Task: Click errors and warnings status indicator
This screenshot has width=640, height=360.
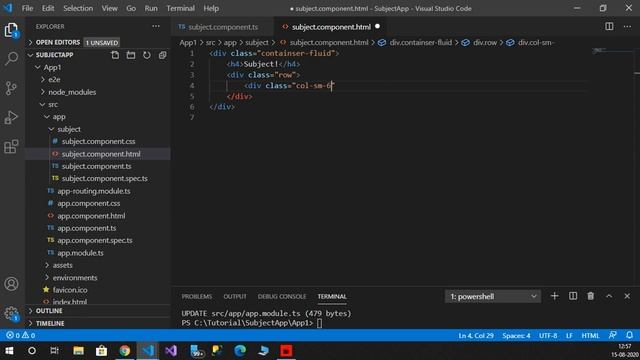Action: click(x=20, y=336)
